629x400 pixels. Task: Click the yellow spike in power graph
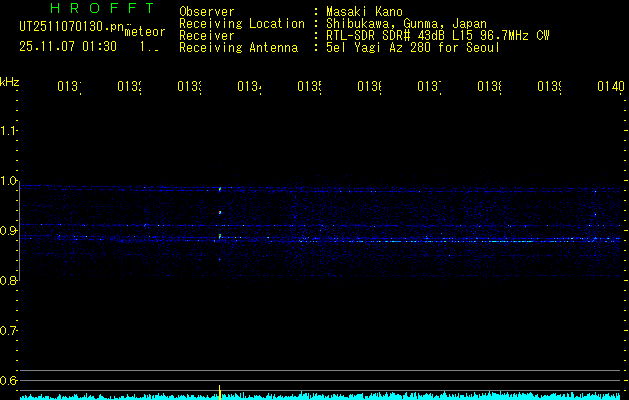coord(220,390)
